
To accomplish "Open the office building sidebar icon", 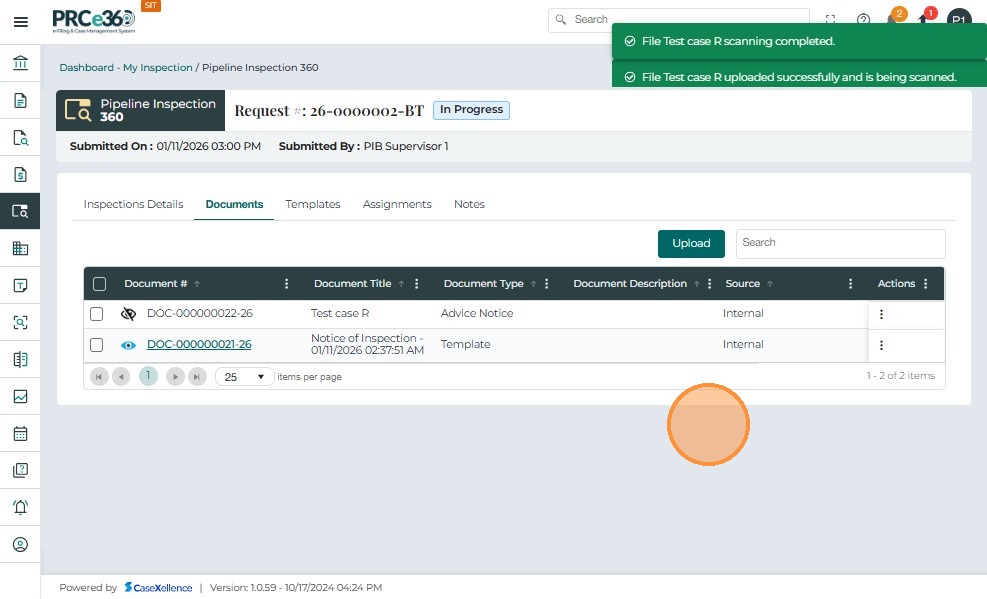I will click(20, 248).
